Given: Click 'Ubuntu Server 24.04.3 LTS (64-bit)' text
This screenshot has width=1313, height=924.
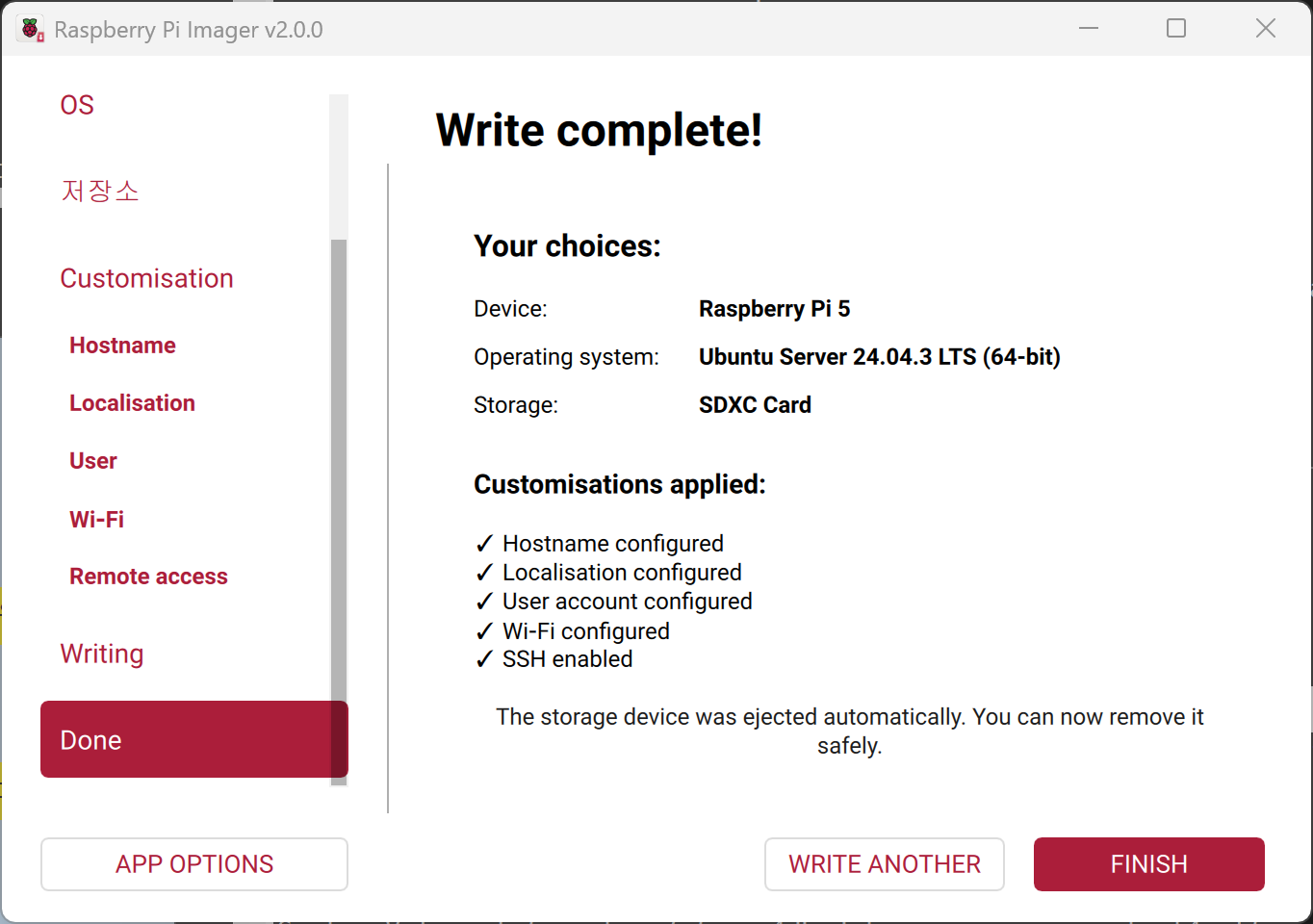Looking at the screenshot, I should (879, 357).
